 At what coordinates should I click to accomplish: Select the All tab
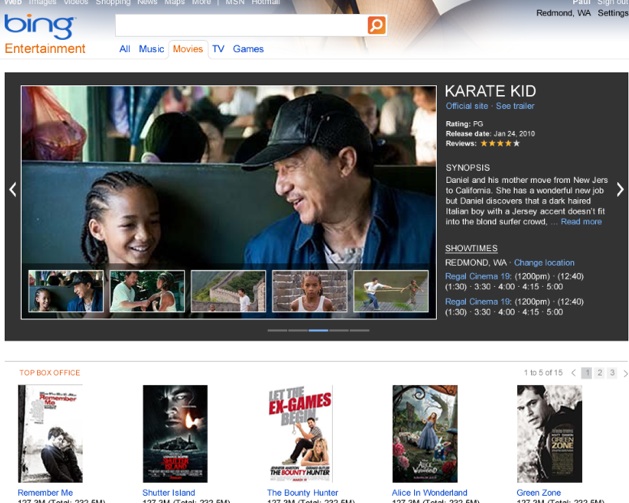(124, 49)
